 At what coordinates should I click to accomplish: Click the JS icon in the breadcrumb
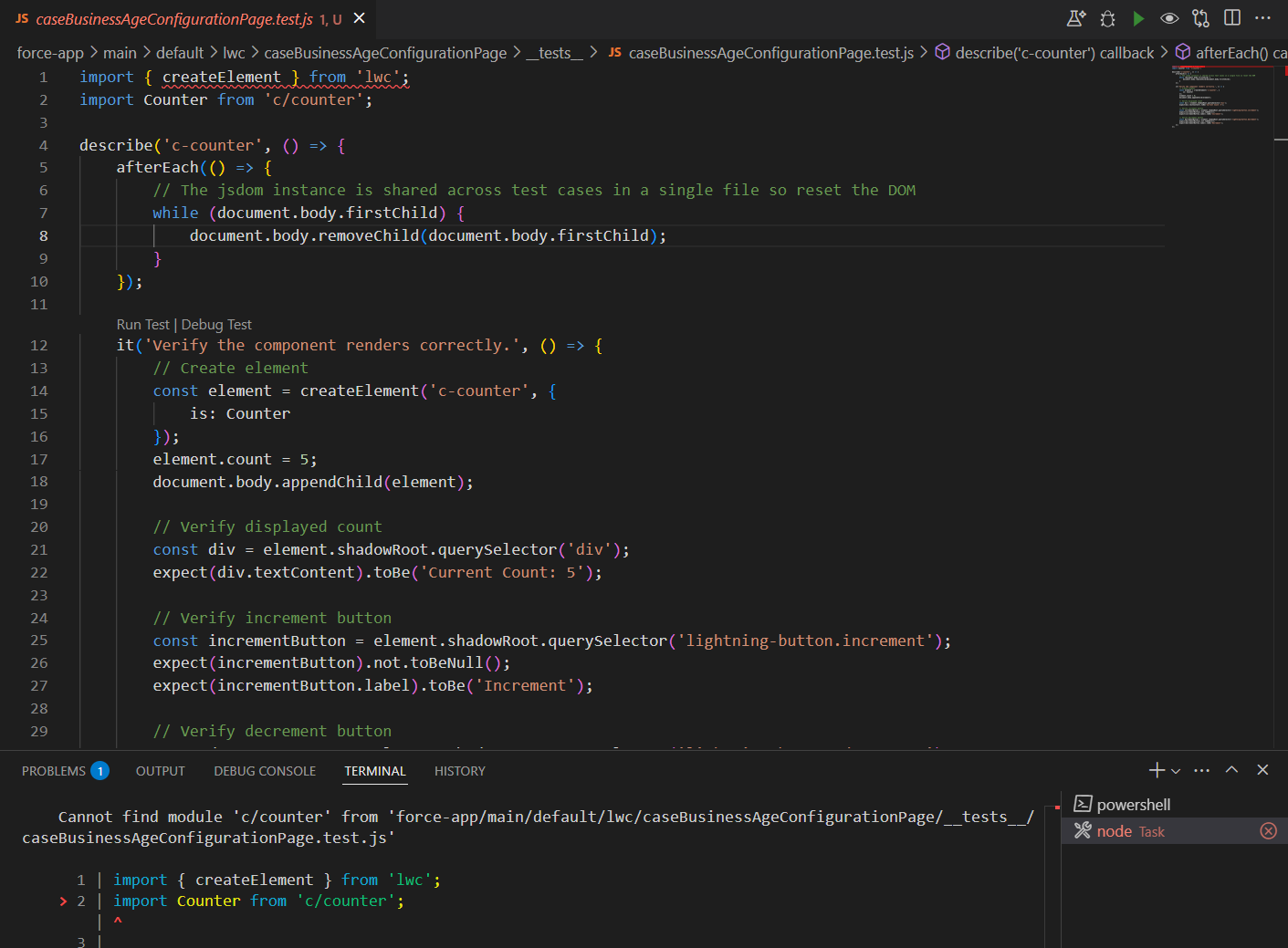[x=615, y=53]
